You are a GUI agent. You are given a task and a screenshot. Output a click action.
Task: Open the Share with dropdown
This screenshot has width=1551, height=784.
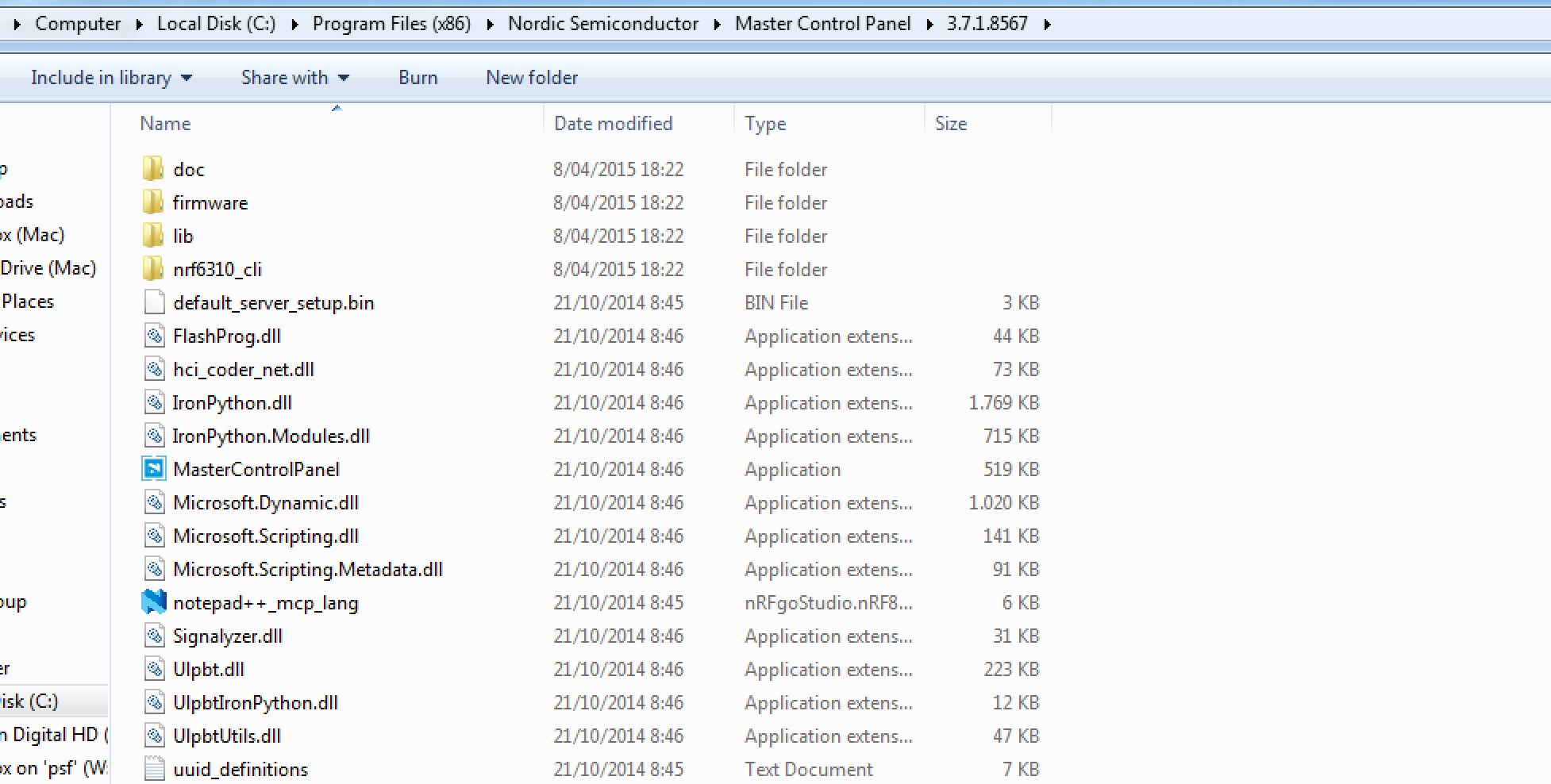click(x=295, y=78)
